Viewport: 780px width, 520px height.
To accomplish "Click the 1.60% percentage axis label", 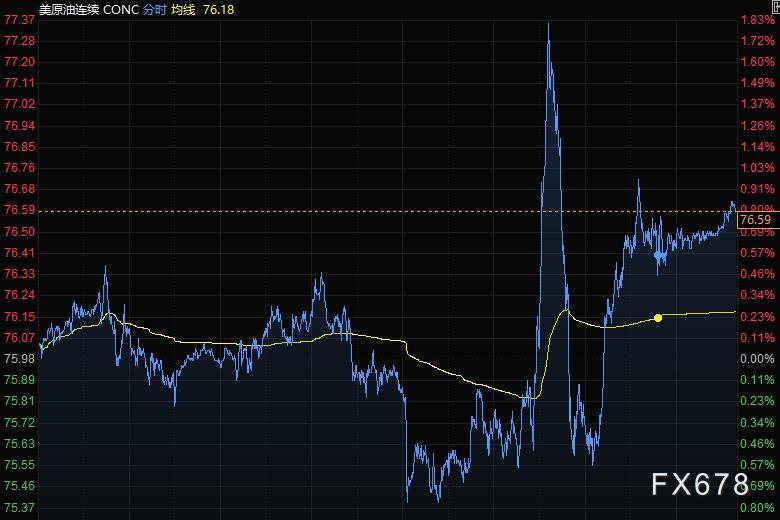I will coord(757,62).
